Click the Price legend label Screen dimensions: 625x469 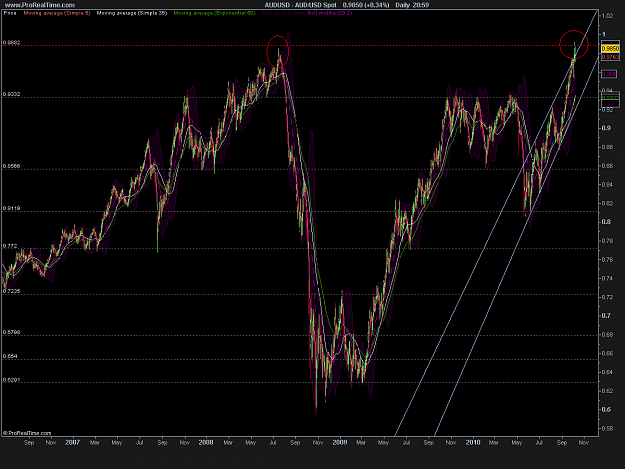tap(10, 13)
